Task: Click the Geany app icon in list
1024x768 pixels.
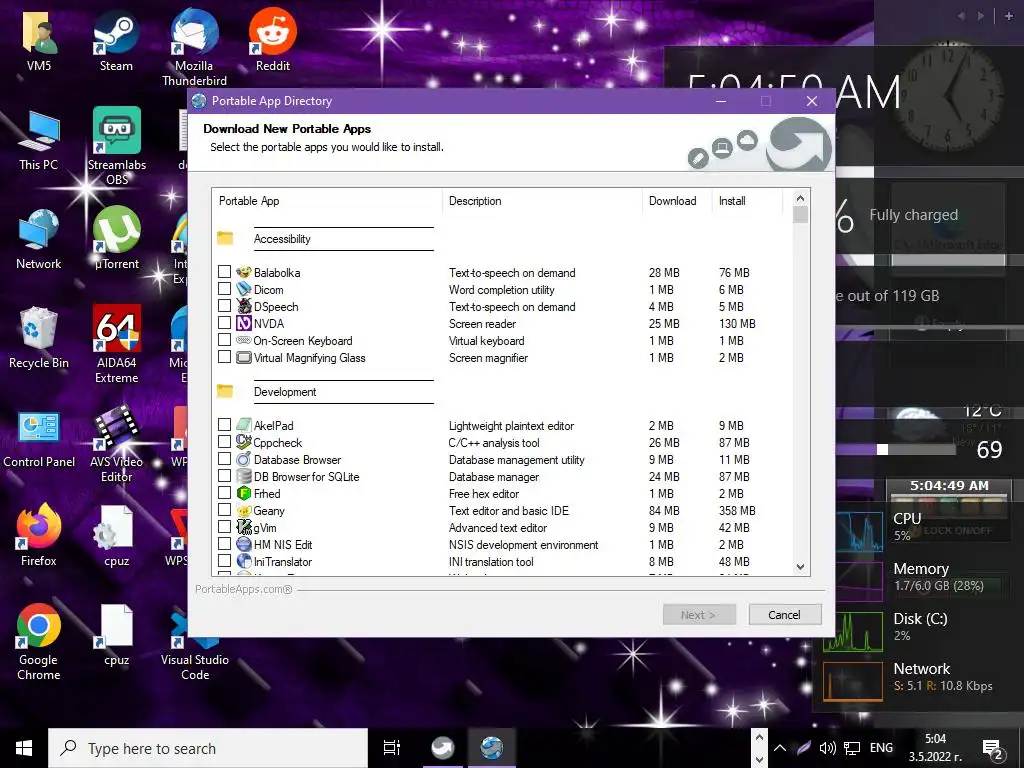Action: coord(244,511)
